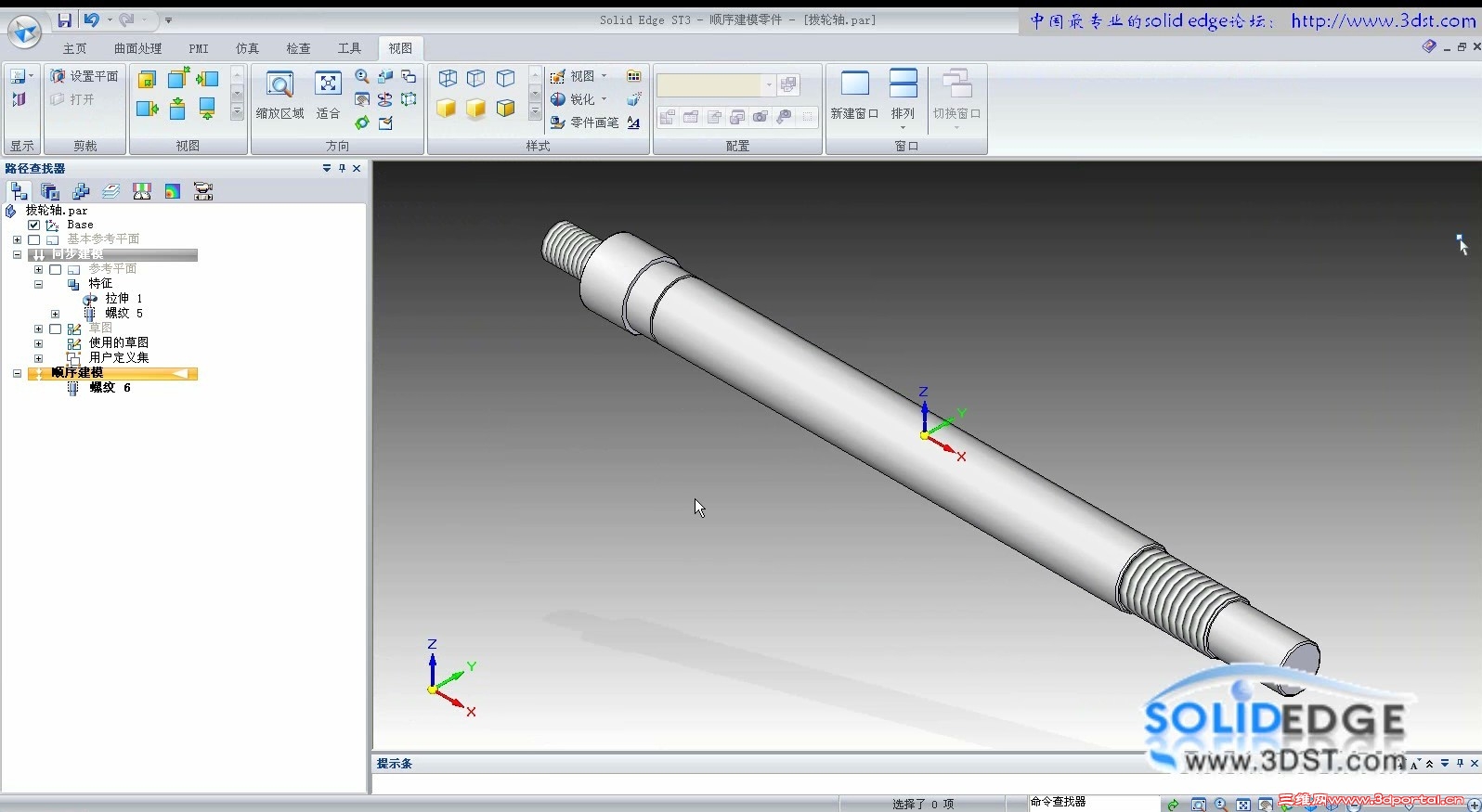This screenshot has width=1482, height=812.
Task: Select the 拉伸 1 feature in tree
Action: (123, 299)
